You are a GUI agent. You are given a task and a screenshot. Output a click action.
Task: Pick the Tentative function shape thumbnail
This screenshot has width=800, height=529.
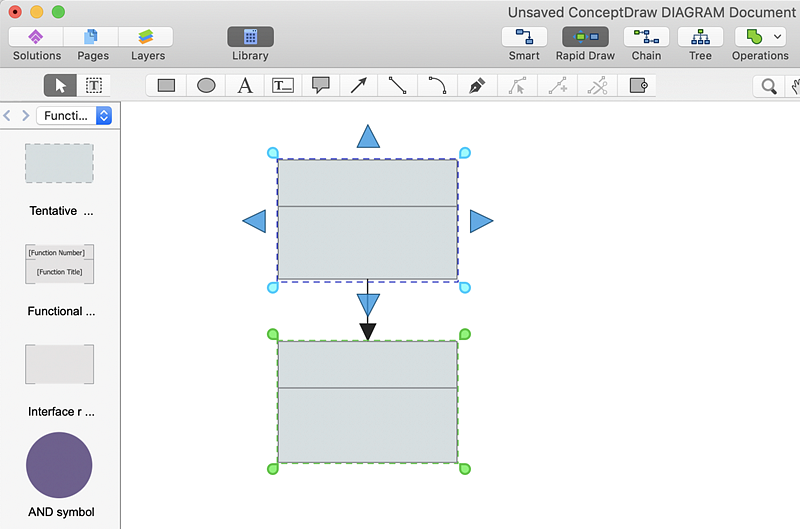(59, 163)
